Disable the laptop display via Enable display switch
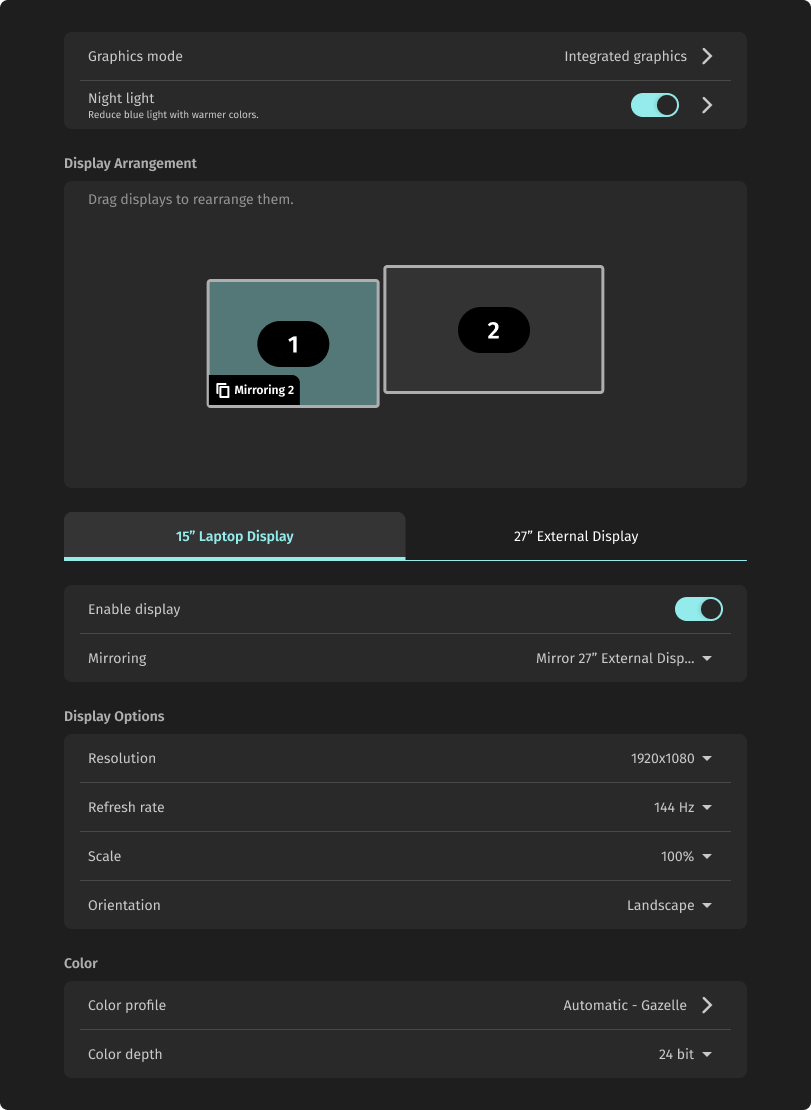 click(x=698, y=609)
